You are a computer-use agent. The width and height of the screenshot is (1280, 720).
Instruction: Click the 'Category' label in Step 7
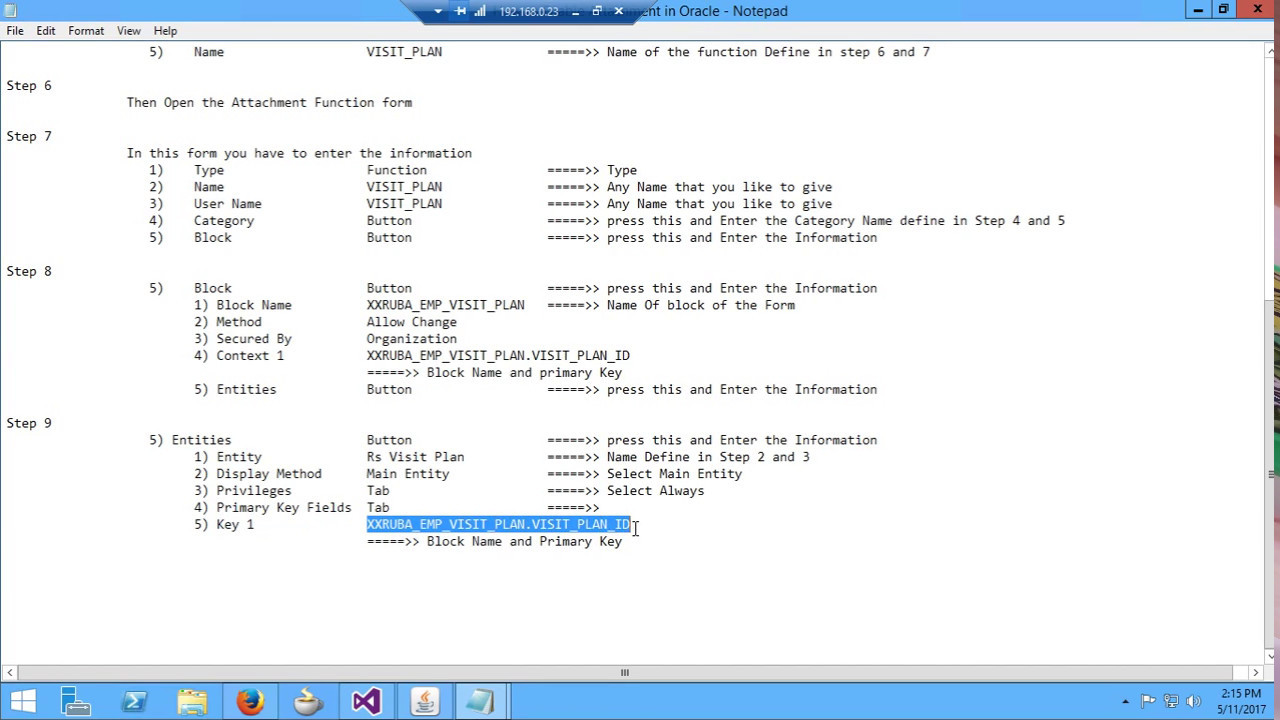tap(224, 221)
